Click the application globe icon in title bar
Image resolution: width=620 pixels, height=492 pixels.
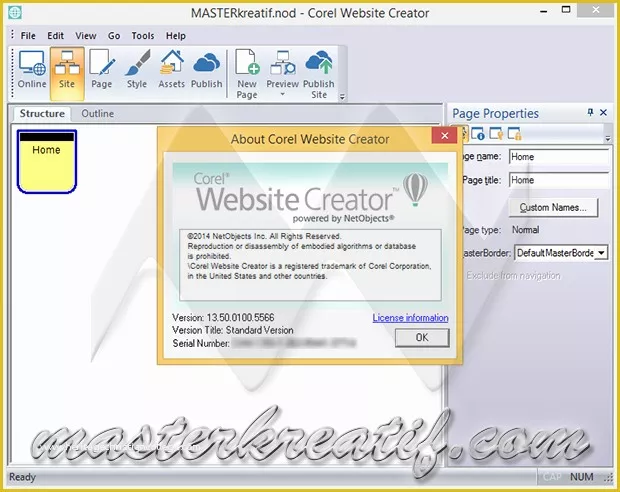point(15,13)
